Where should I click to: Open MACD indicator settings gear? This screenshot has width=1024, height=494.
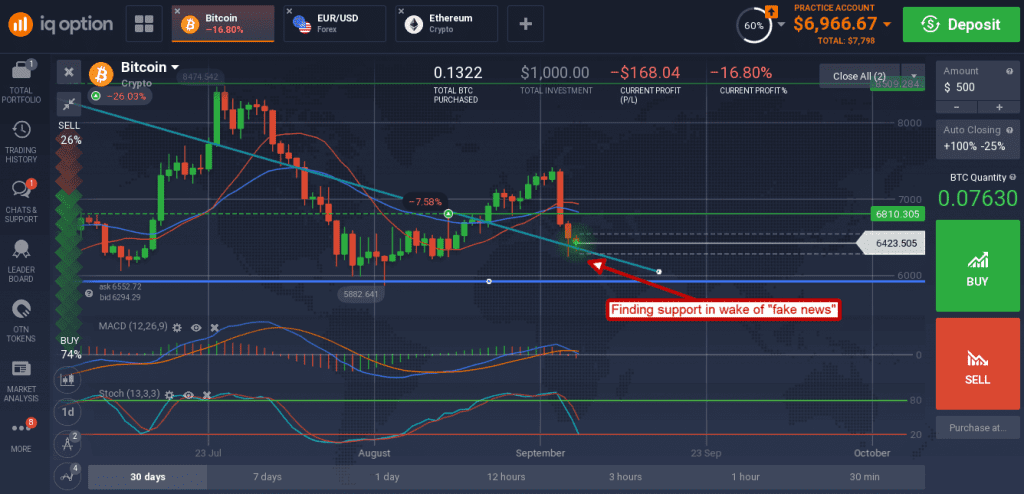click(x=176, y=326)
